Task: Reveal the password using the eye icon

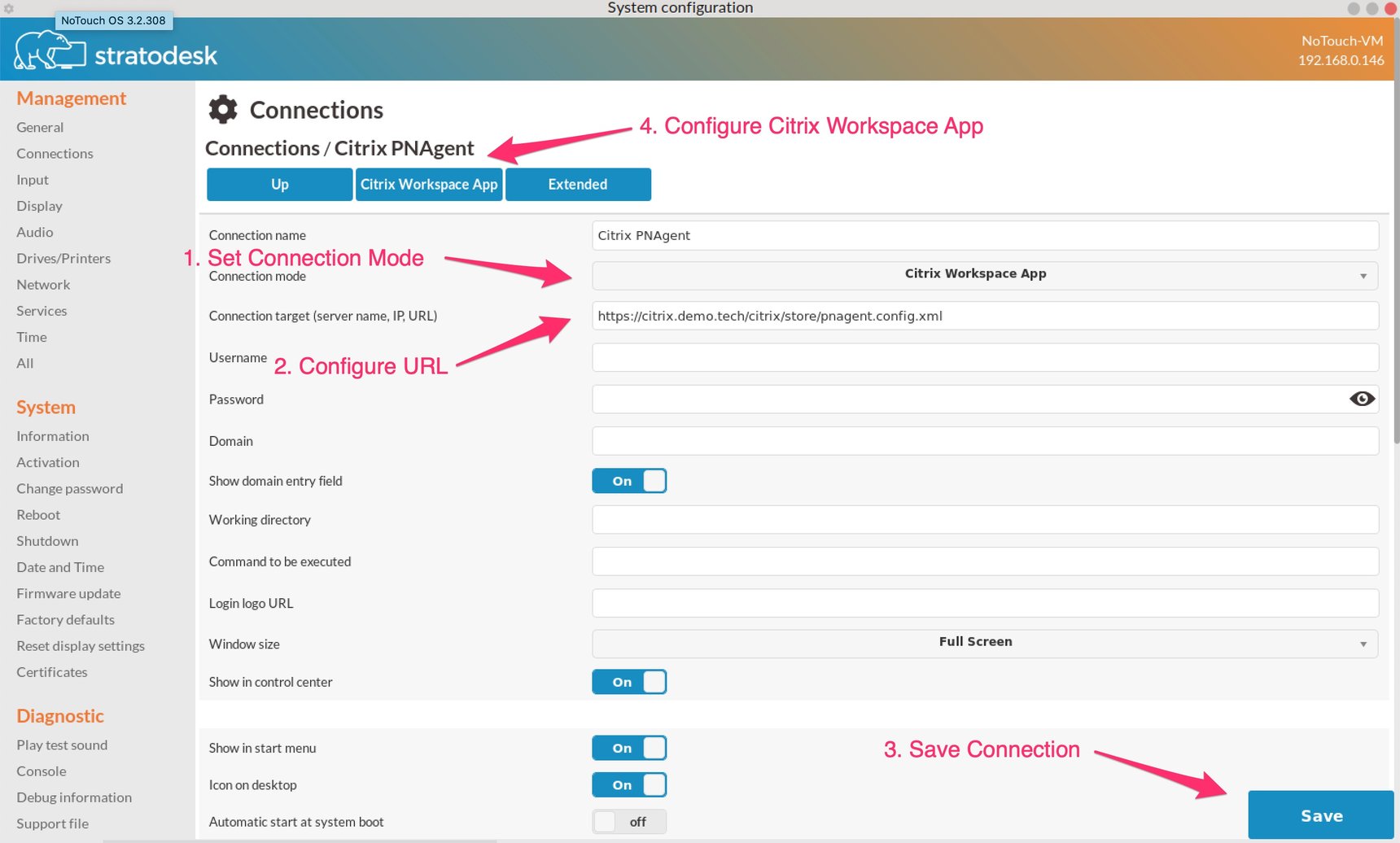Action: [1362, 399]
